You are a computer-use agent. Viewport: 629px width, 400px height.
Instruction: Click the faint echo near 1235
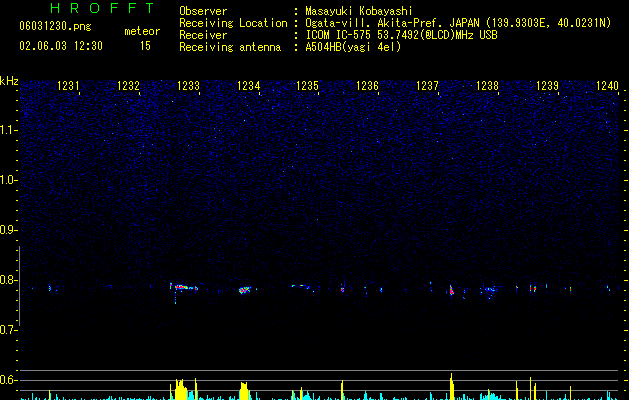[x=301, y=286]
